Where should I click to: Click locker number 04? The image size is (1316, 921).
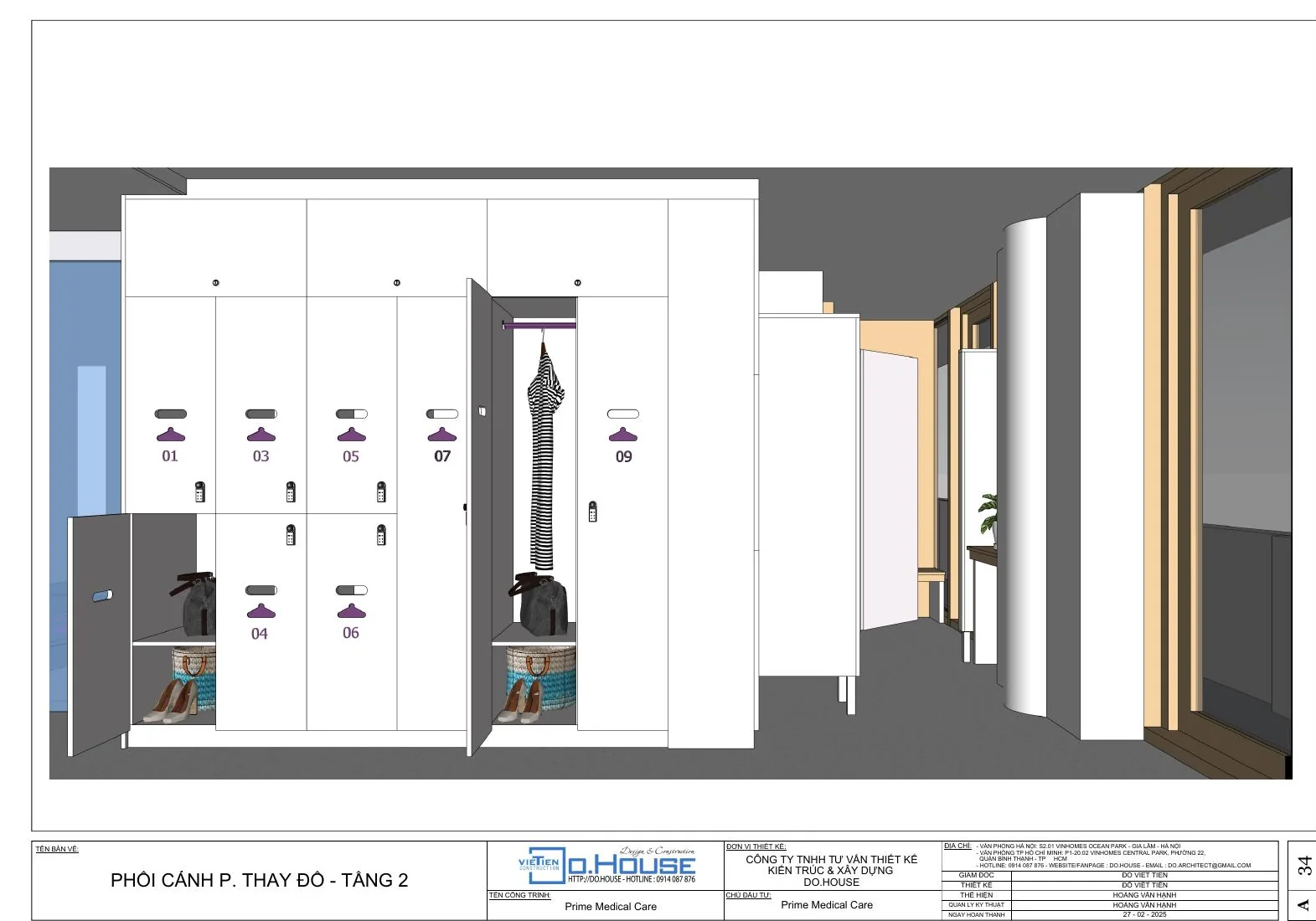point(260,634)
